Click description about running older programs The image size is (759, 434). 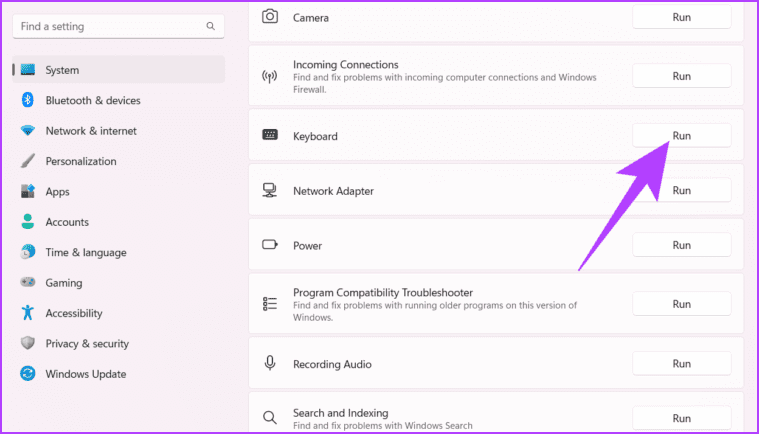pos(435,311)
